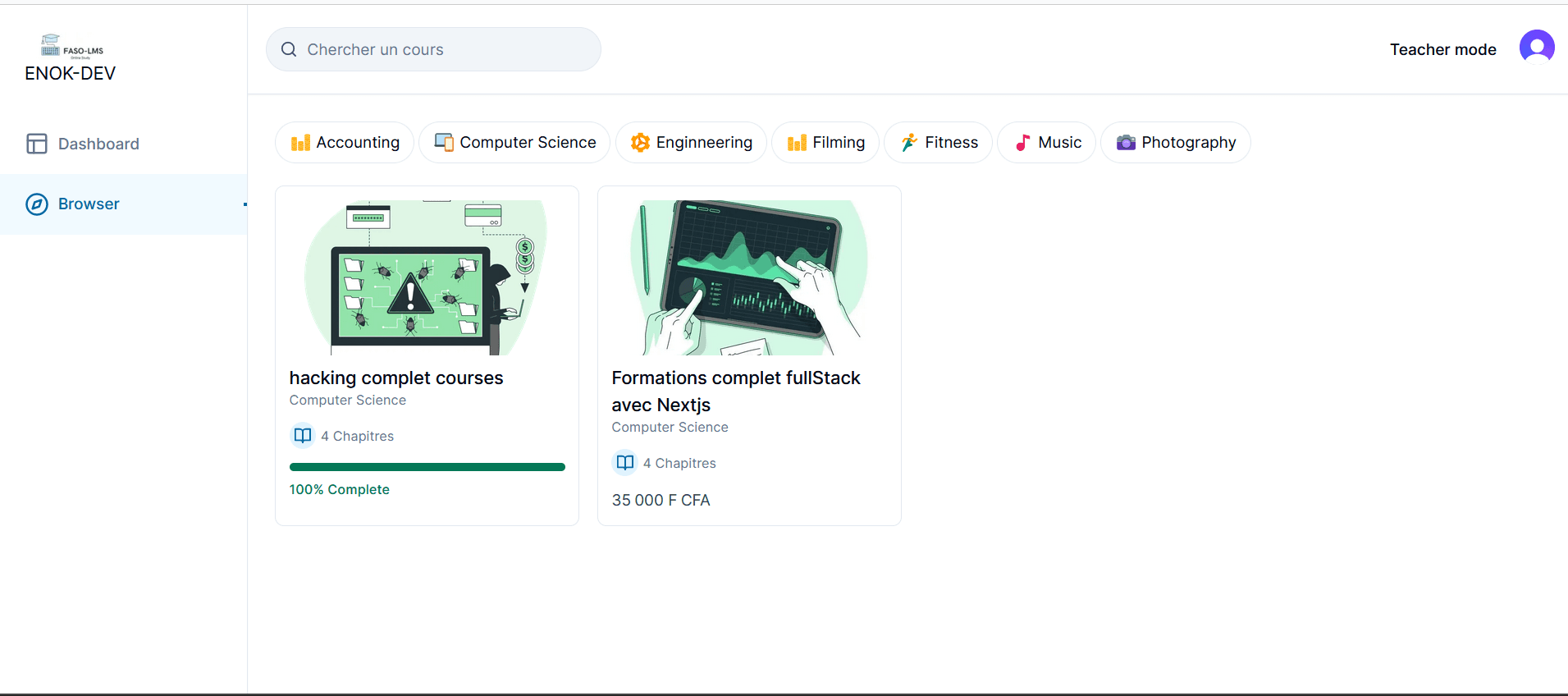
Task: Click the Music note icon
Action: tap(1022, 143)
